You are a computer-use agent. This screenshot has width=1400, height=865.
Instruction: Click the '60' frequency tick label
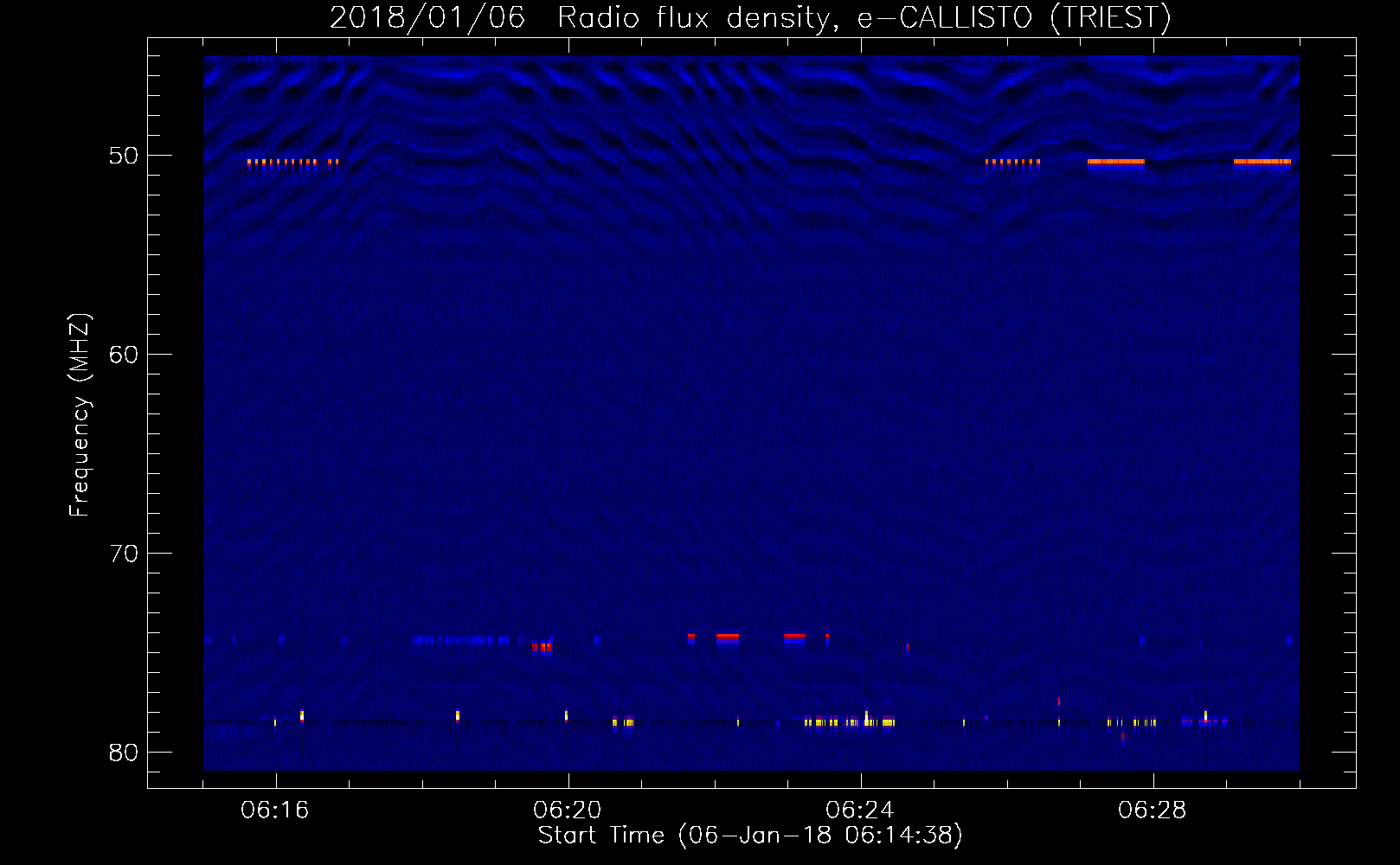[x=124, y=355]
